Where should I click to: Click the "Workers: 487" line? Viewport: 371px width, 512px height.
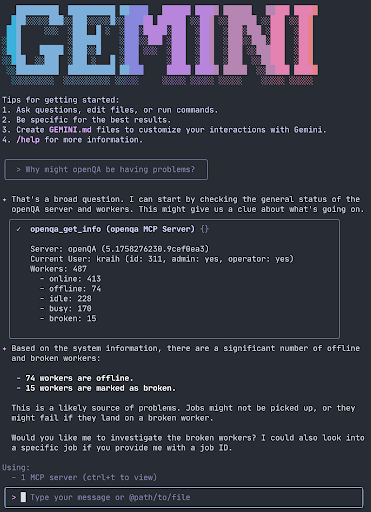(58, 269)
